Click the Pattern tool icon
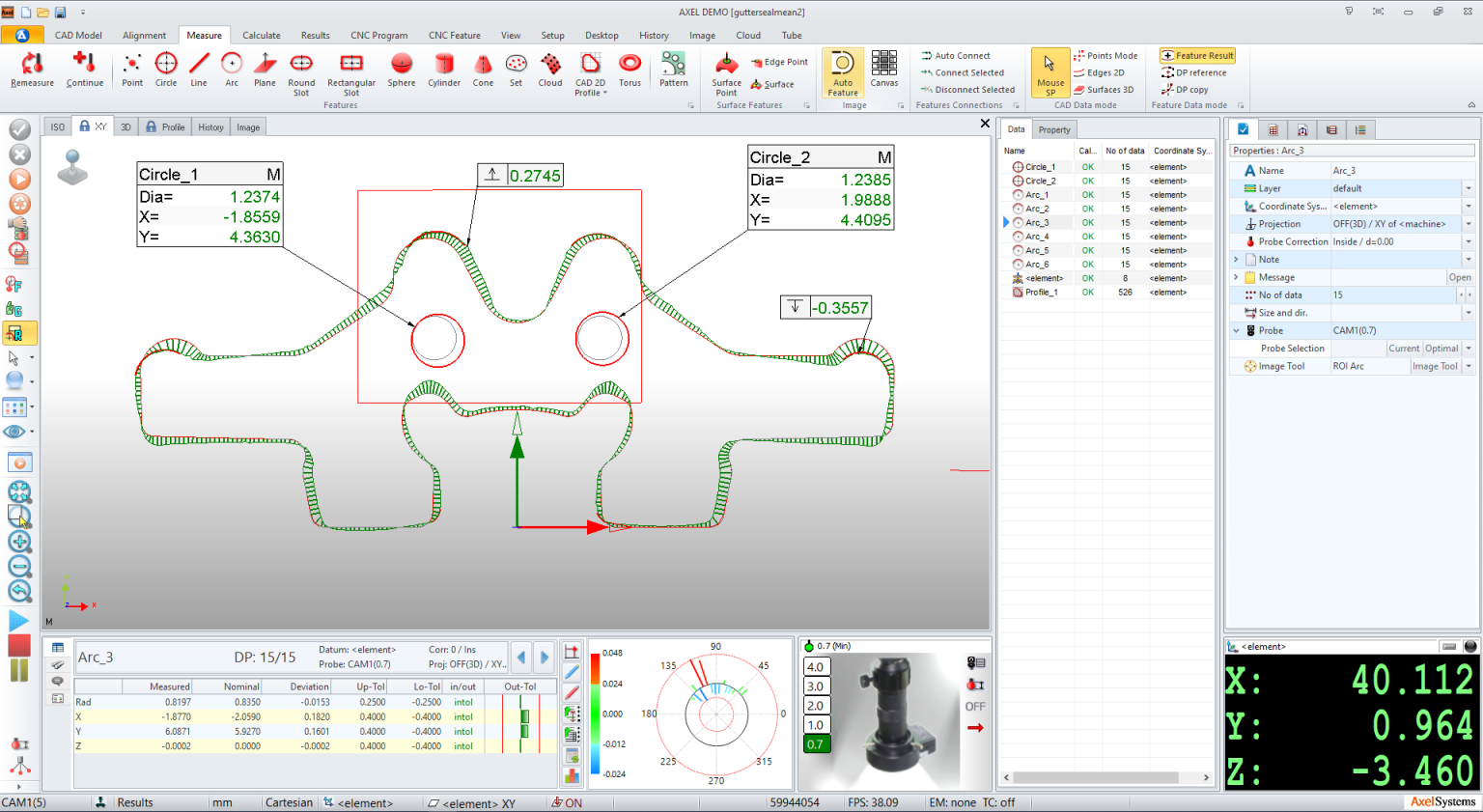Image resolution: width=1483 pixels, height=812 pixels. point(673,70)
